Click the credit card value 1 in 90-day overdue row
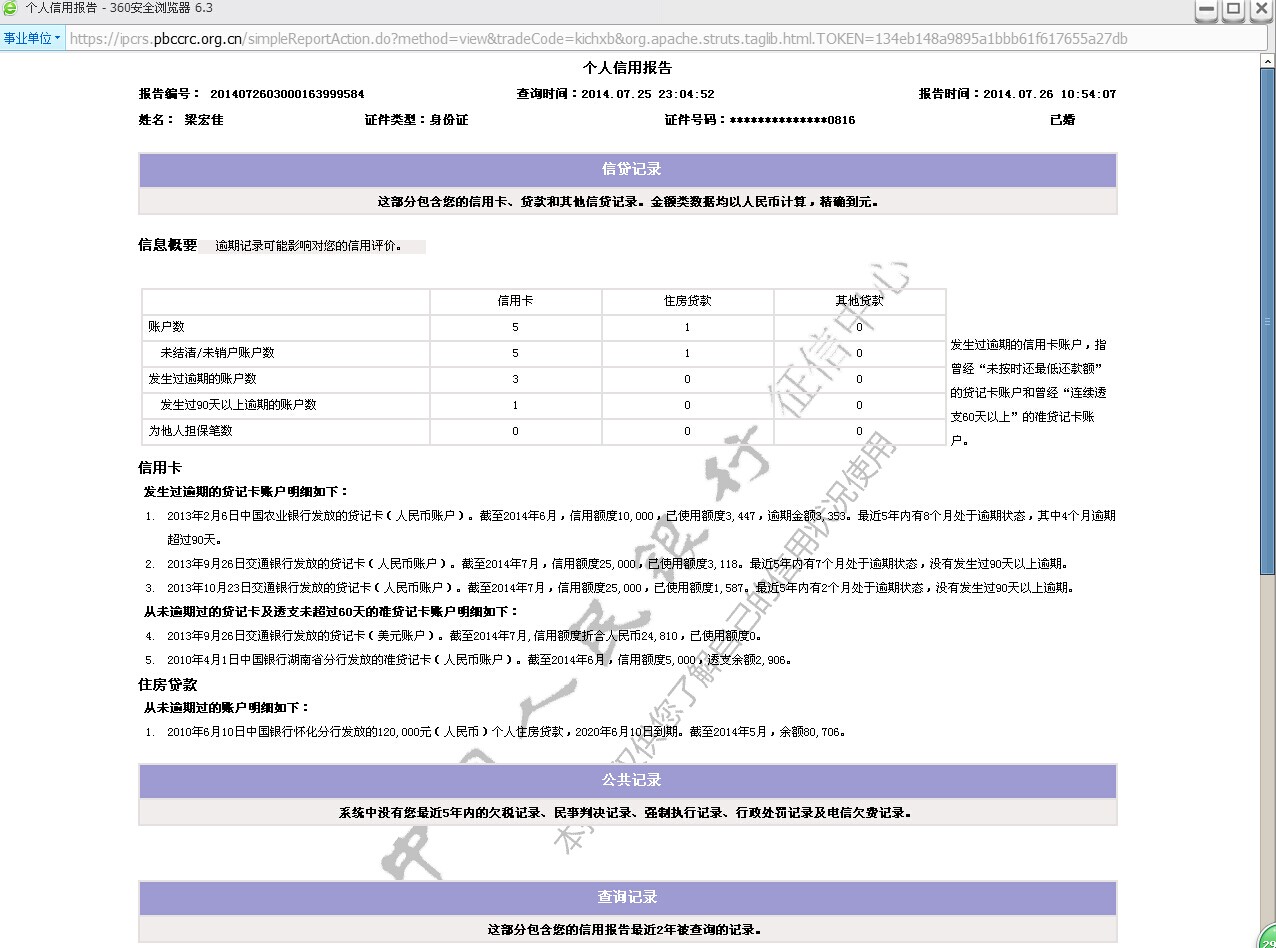The image size is (1276, 948). [x=515, y=405]
